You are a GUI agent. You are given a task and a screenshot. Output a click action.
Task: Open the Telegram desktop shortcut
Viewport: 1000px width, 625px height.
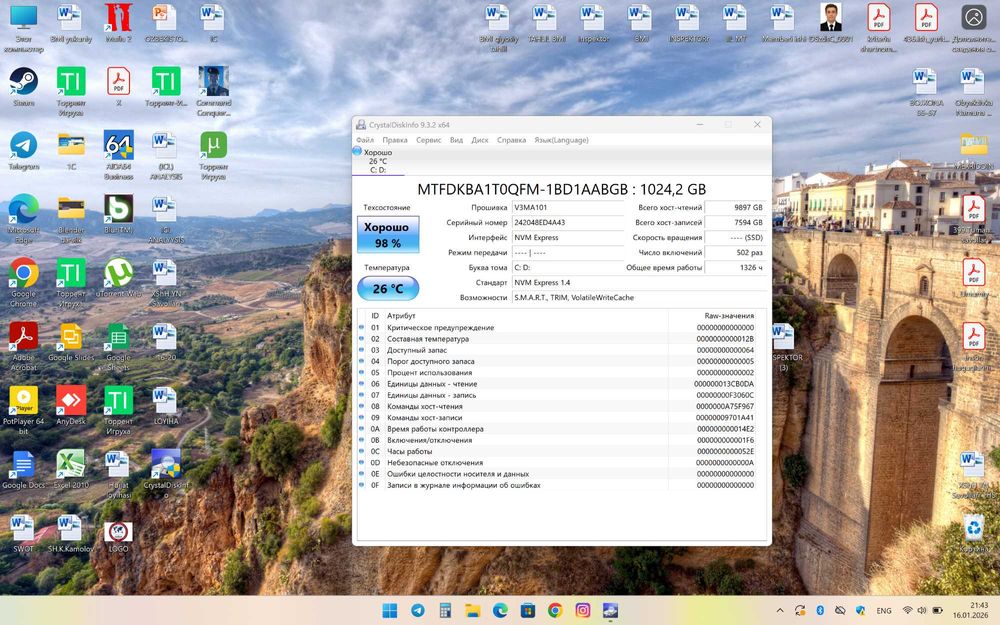[24, 151]
